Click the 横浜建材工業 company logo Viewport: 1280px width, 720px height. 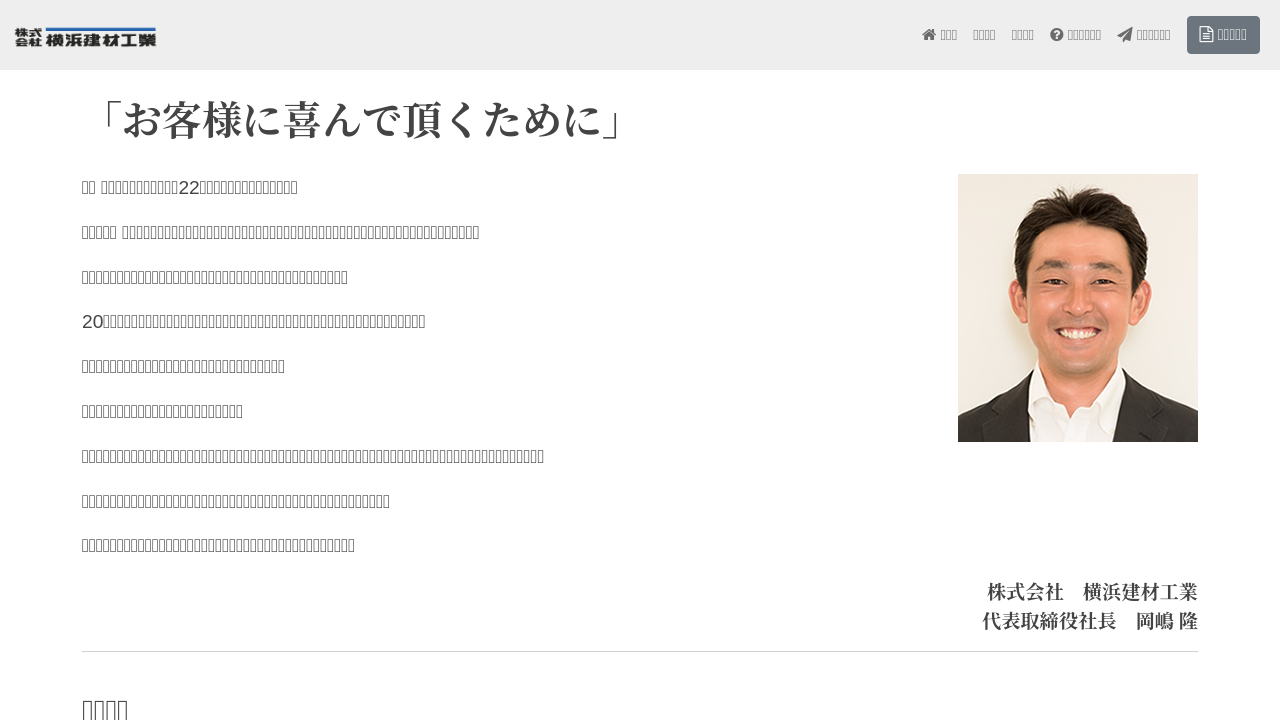click(x=86, y=37)
